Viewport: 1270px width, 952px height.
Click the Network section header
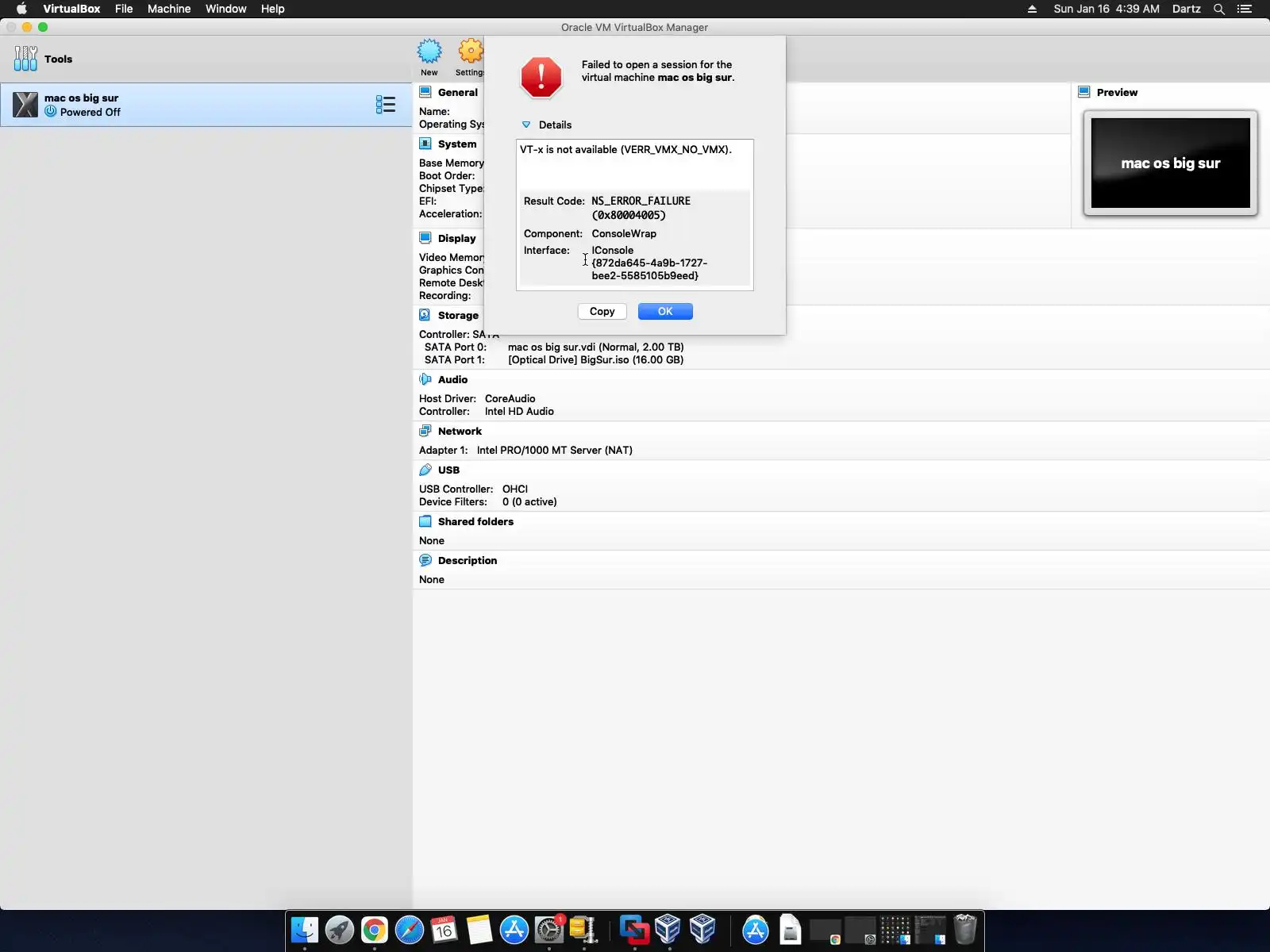[x=460, y=431]
